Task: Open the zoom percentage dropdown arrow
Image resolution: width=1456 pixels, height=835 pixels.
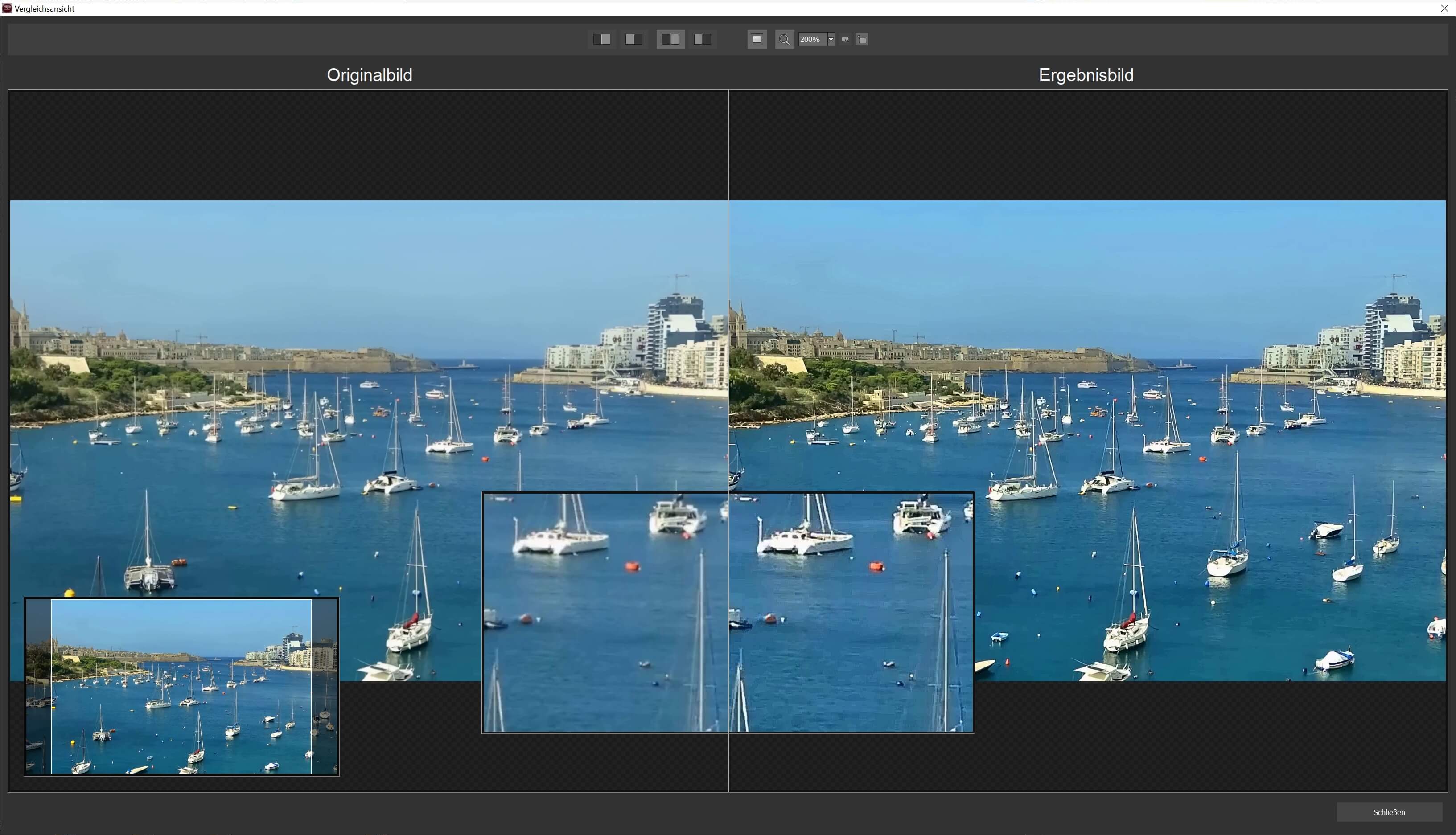Action: (x=831, y=39)
